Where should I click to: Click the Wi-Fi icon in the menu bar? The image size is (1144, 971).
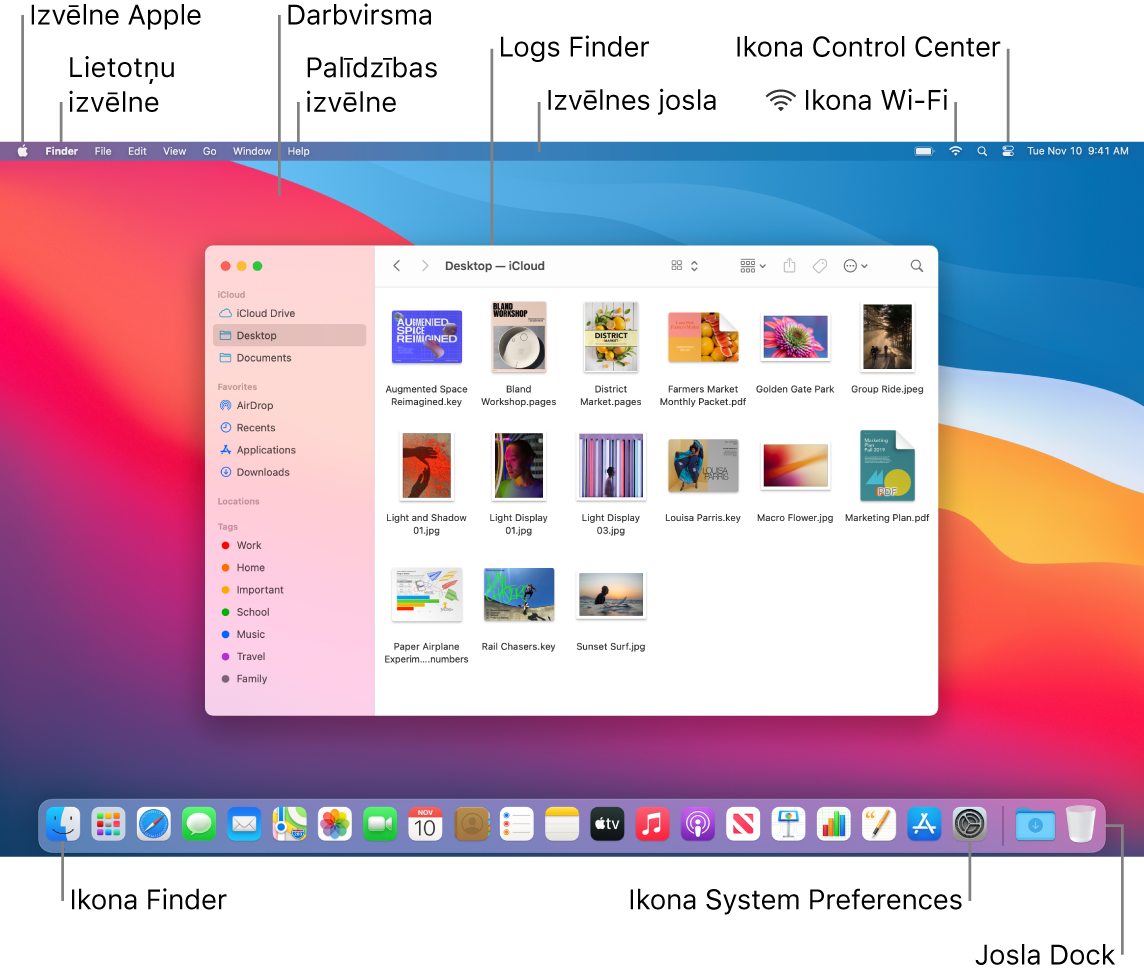pos(954,151)
